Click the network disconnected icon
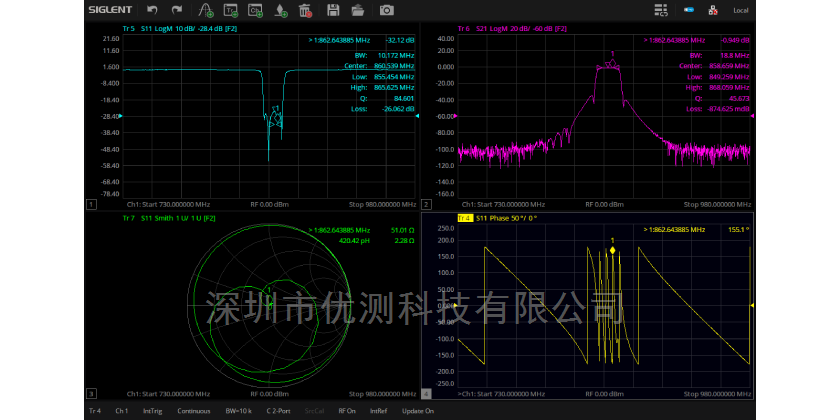The image size is (840, 420). [713, 10]
